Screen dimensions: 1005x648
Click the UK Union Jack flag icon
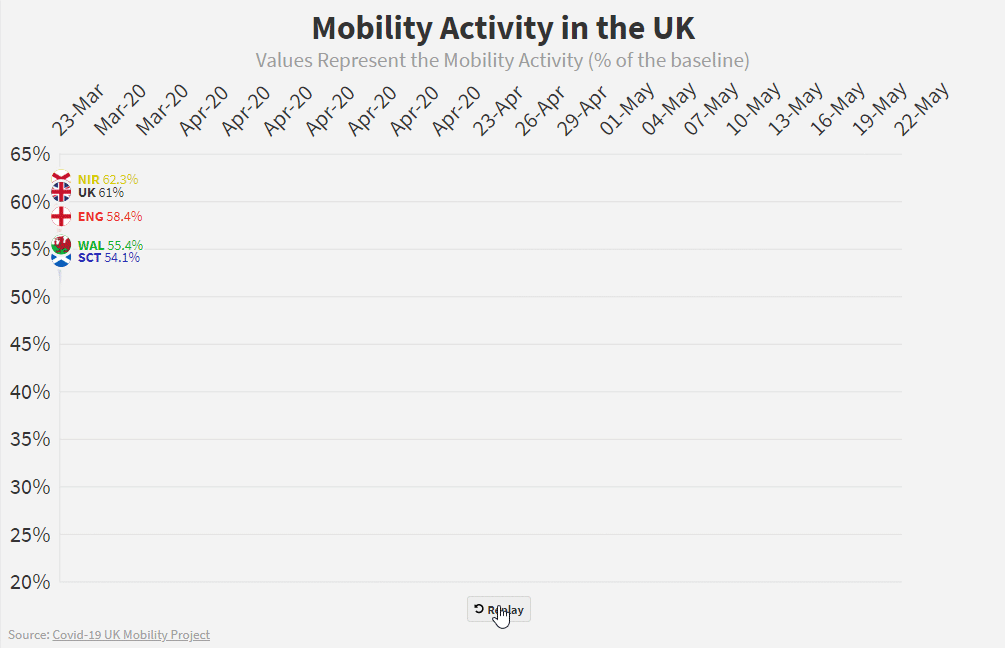(x=61, y=192)
